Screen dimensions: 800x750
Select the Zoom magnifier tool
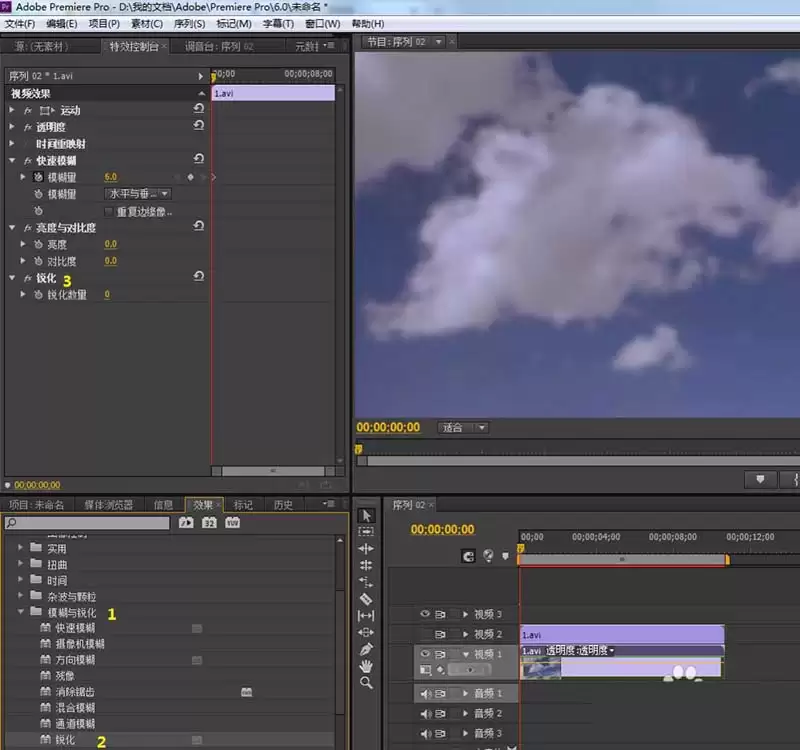click(366, 683)
